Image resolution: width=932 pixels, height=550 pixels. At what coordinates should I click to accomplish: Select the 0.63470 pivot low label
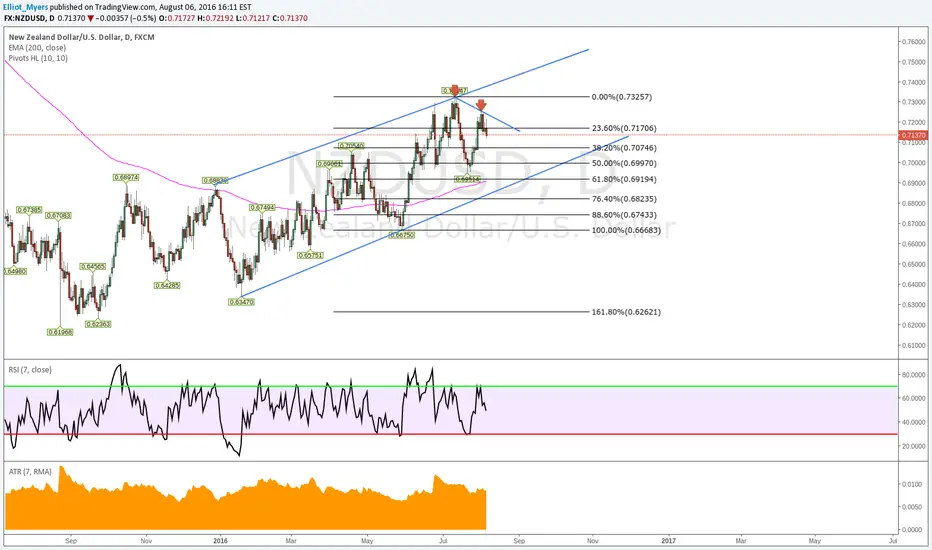tap(241, 302)
